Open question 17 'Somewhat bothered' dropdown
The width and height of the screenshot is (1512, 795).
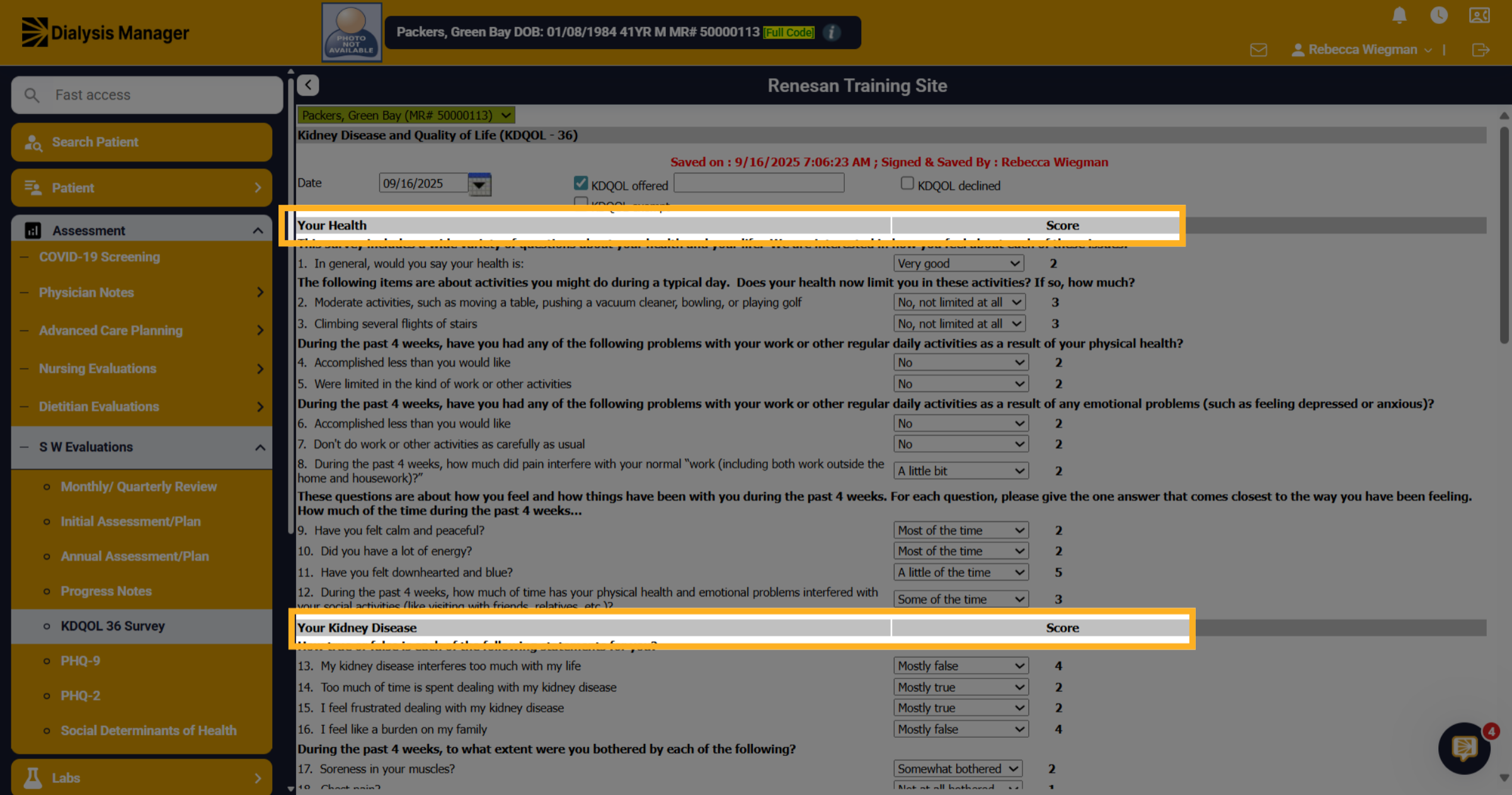pos(958,769)
